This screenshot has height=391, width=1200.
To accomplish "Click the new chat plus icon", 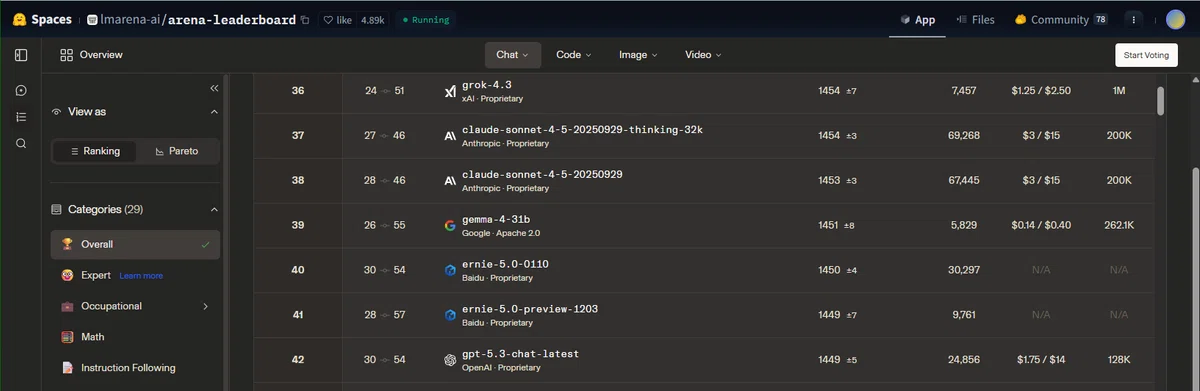I will [21, 90].
